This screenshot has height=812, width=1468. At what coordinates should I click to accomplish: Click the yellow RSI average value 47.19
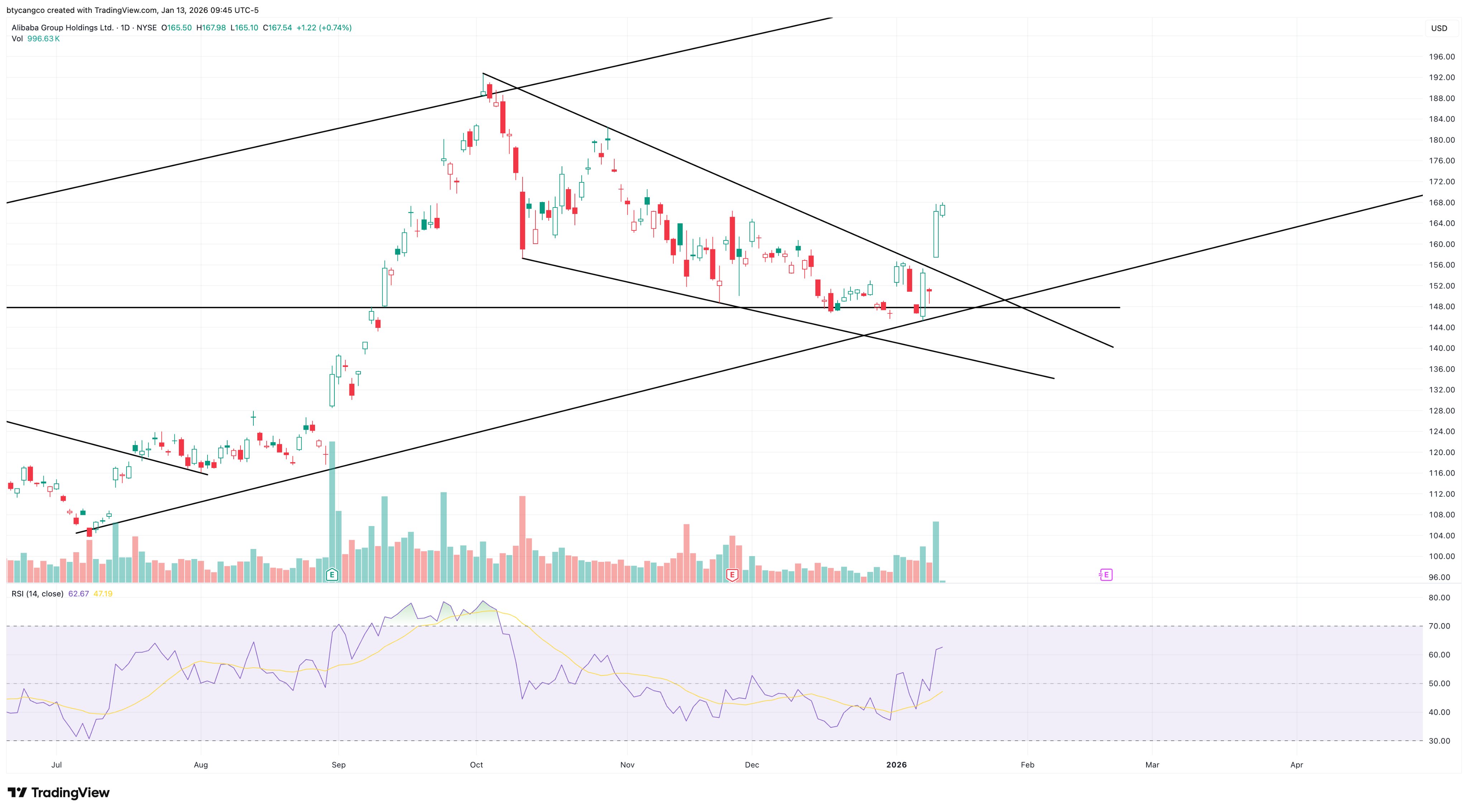click(103, 594)
